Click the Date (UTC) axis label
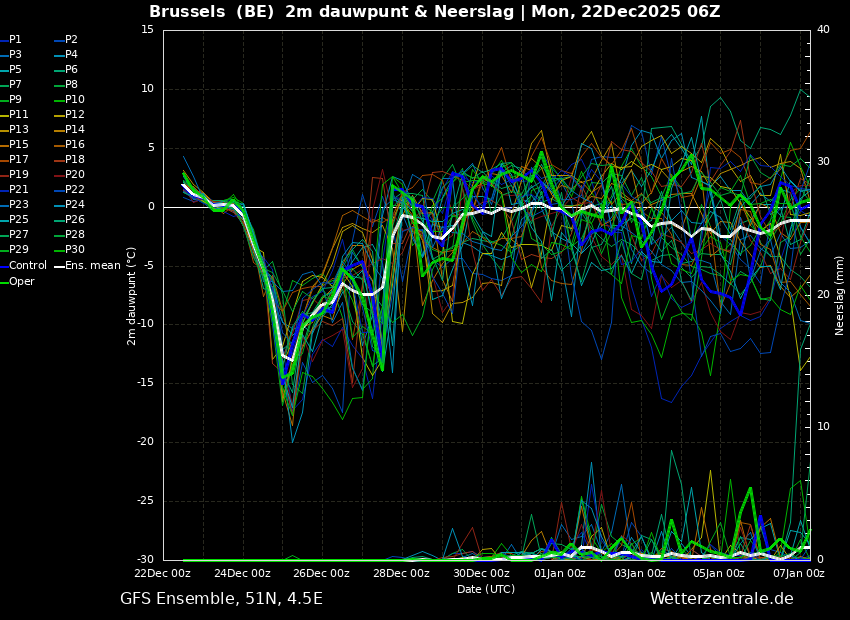Screen dimensions: 850x620 tap(486, 589)
